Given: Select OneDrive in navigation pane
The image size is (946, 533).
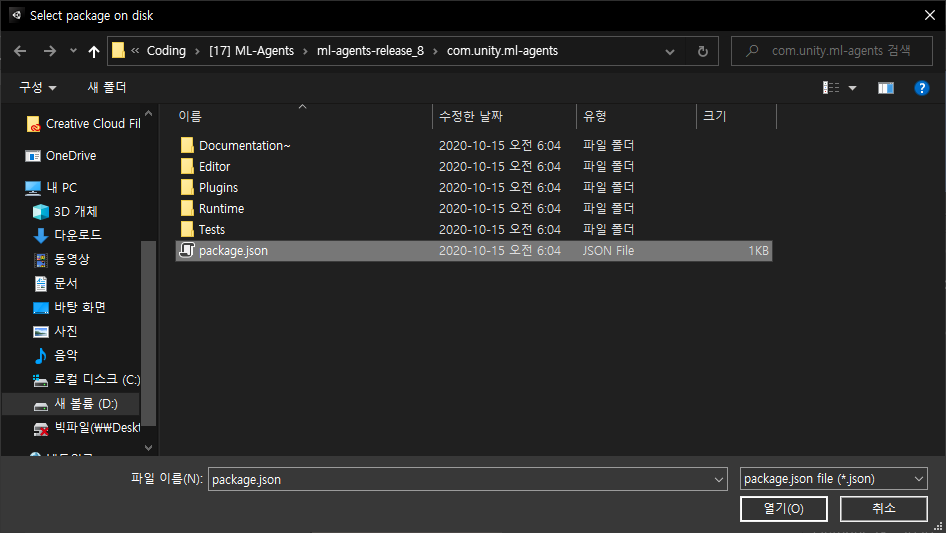Looking at the screenshot, I should (x=60, y=156).
